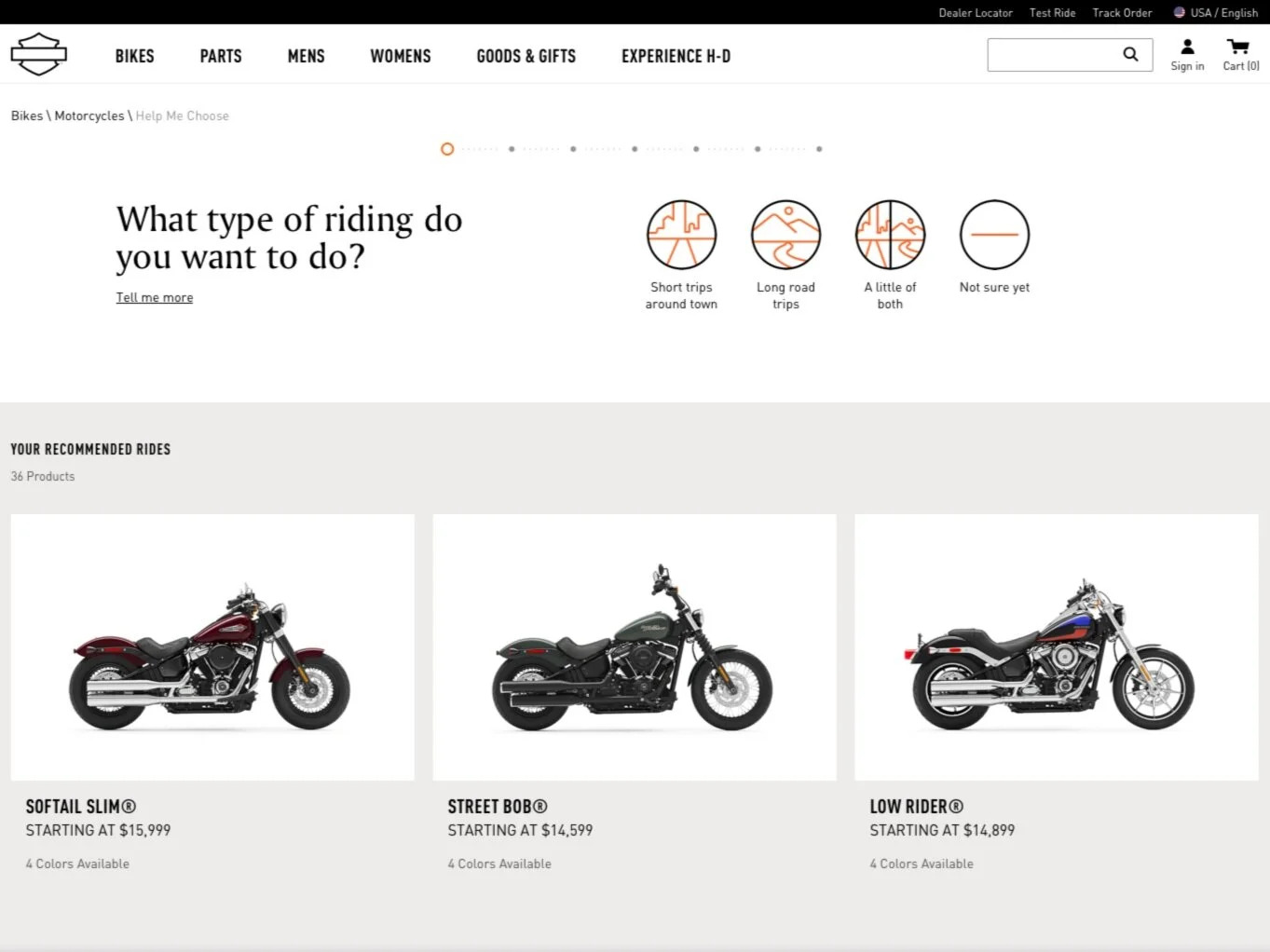1270x952 pixels.
Task: Click the search magnifier icon
Action: pyautogui.click(x=1130, y=54)
